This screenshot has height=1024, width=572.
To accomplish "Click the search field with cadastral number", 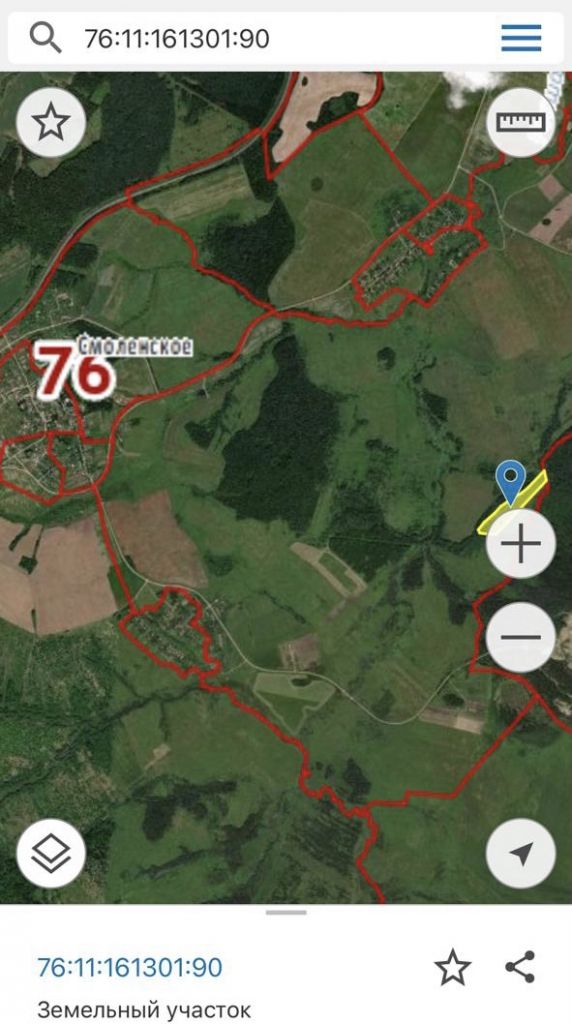I will (285, 38).
